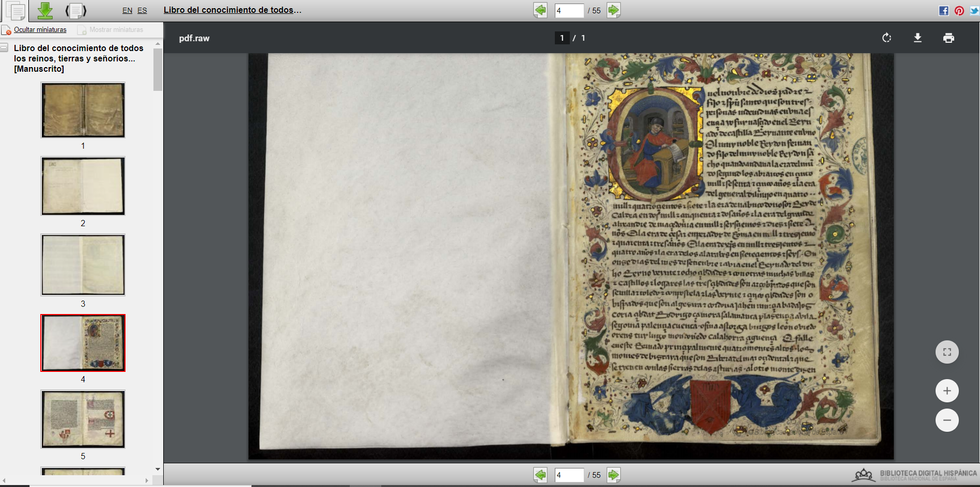Screen dimensions: 980x487
Task: Open the thumbnails pages tab icon
Action: pos(16,11)
